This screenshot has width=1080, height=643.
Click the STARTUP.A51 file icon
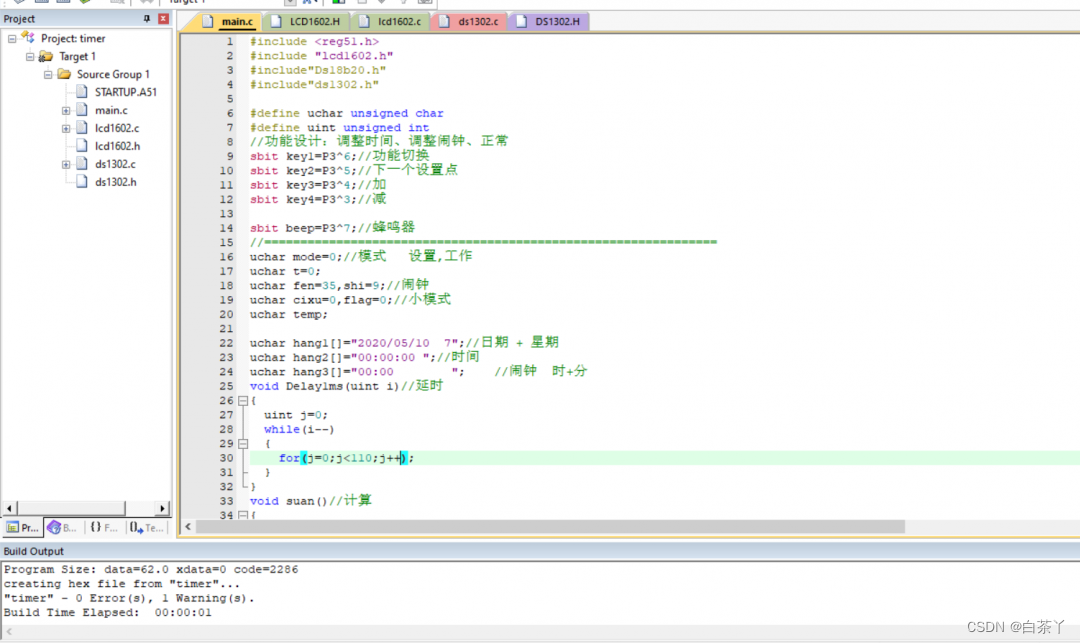[x=82, y=92]
